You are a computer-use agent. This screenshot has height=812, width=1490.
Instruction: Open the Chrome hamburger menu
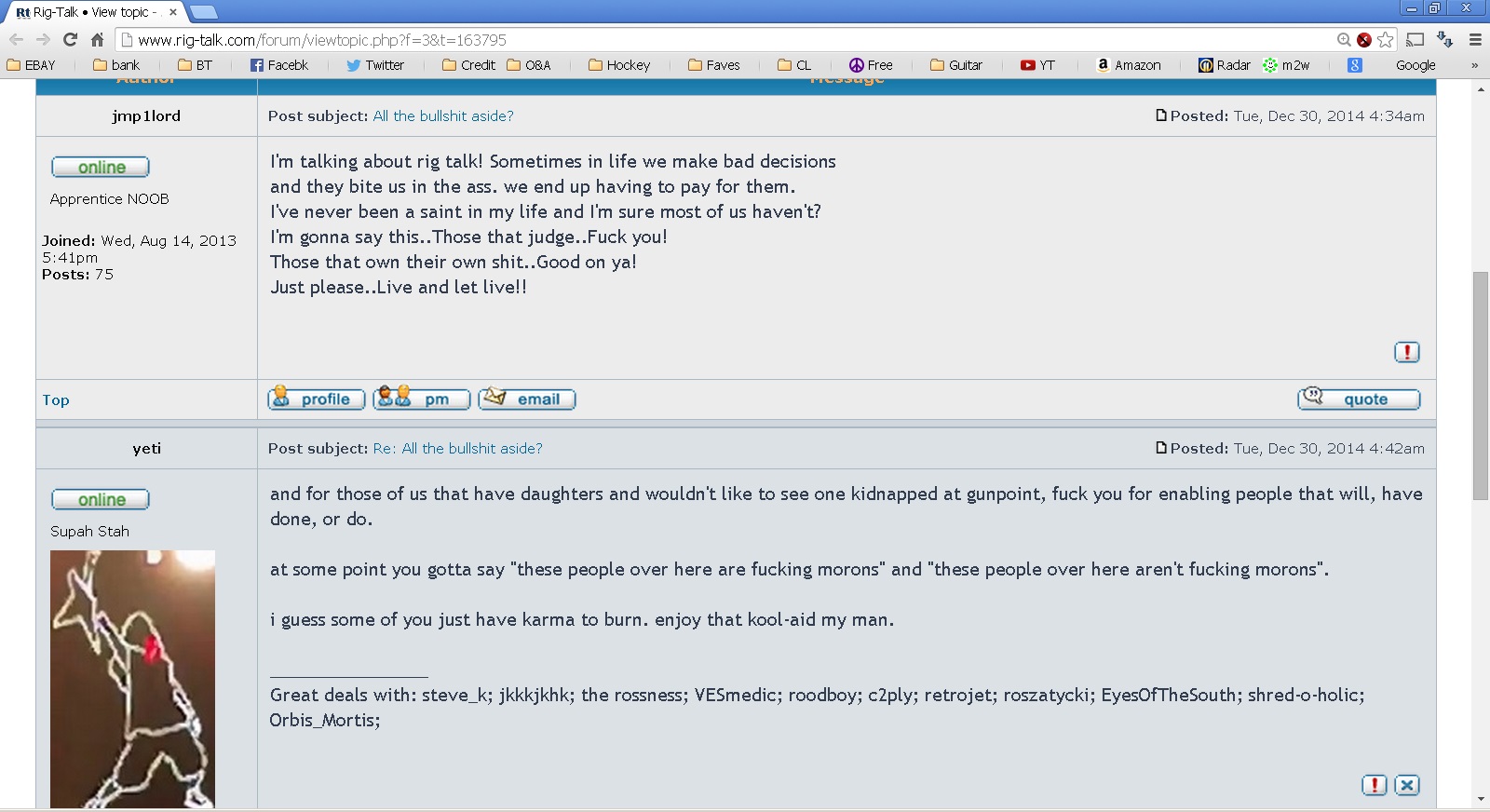tap(1475, 40)
